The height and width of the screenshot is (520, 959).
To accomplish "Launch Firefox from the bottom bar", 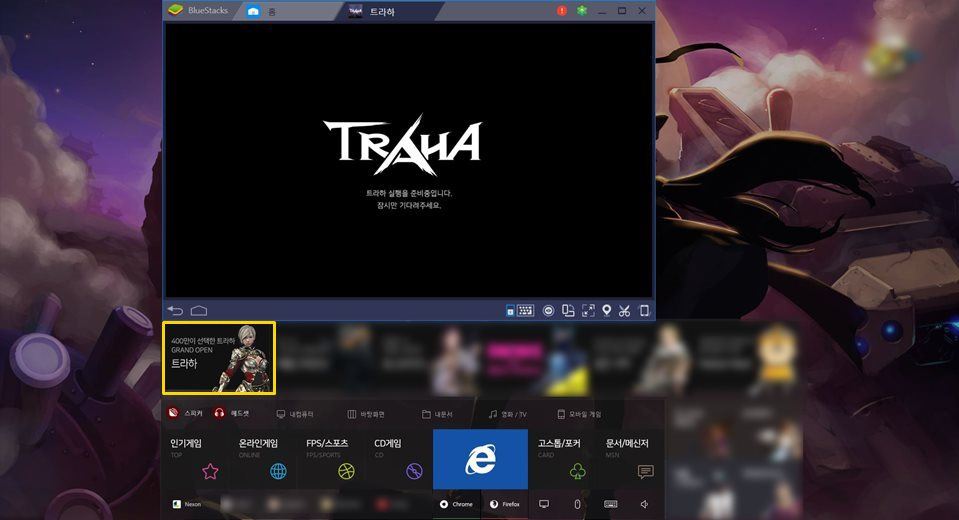I will click(x=505, y=504).
